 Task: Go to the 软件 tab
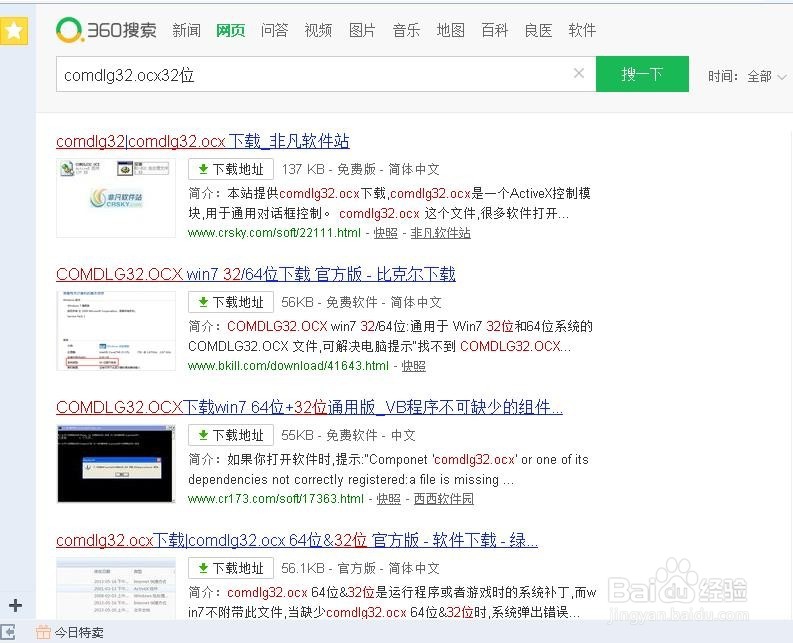(x=582, y=30)
